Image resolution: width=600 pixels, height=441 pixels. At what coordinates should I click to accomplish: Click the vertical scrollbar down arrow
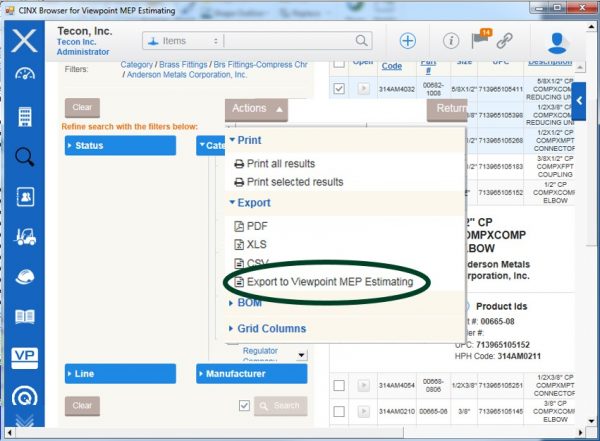point(592,421)
